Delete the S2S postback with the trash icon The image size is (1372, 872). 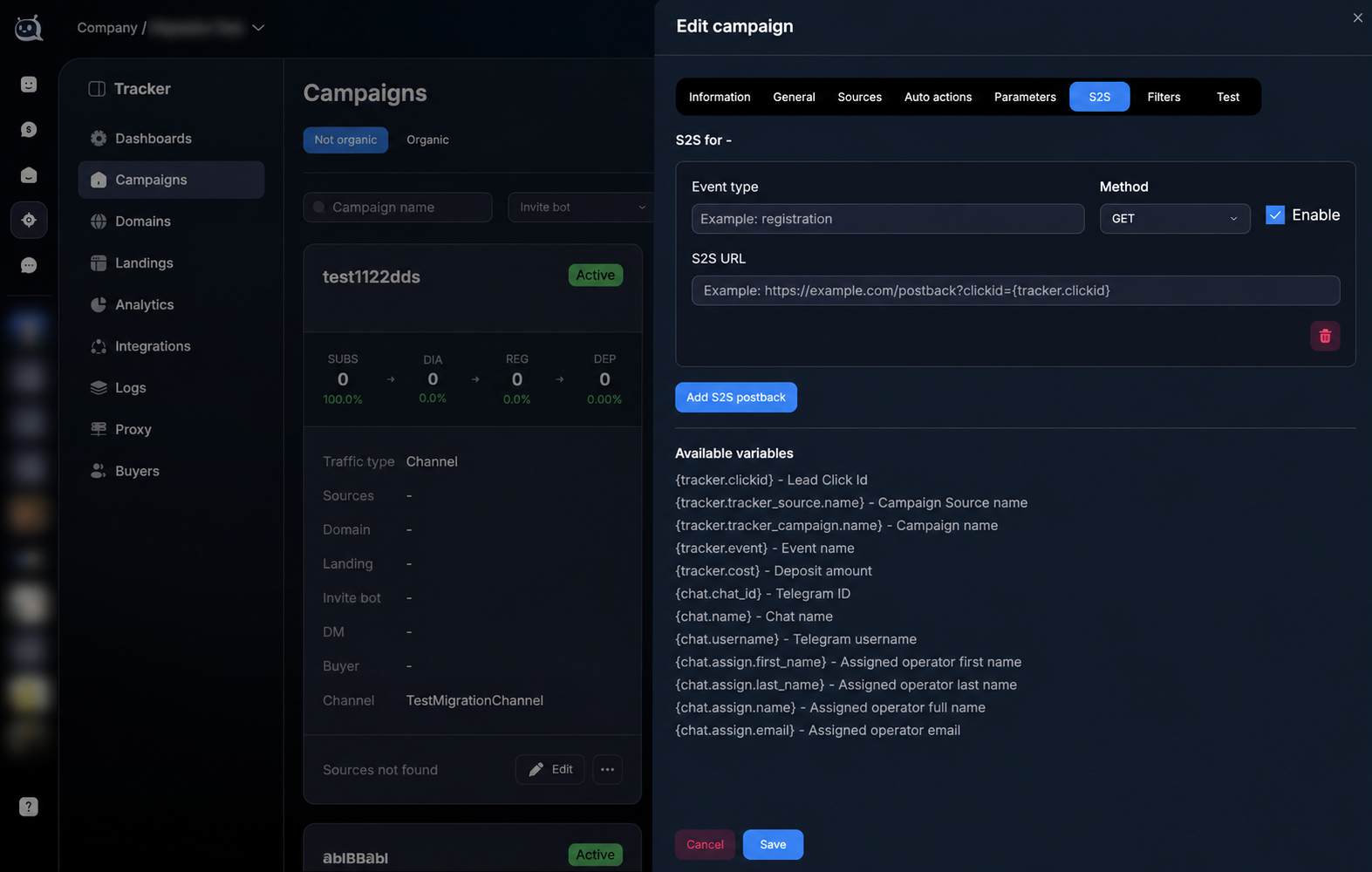pos(1325,336)
